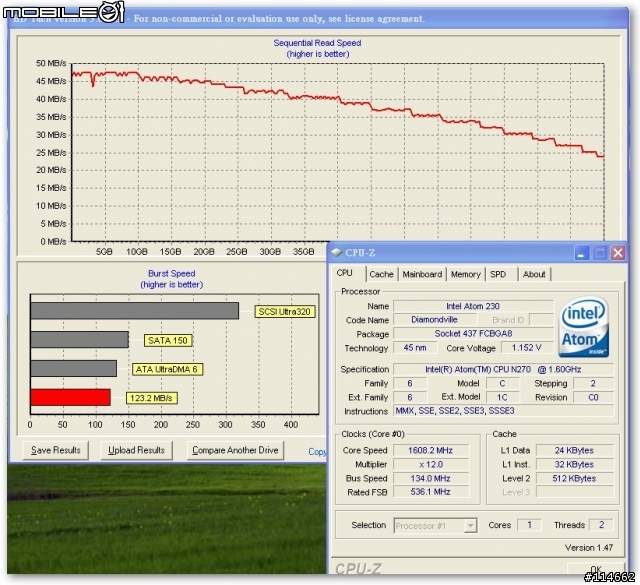Minimize the CPU-Z window
Screen dimensions: 640x585
581,253
